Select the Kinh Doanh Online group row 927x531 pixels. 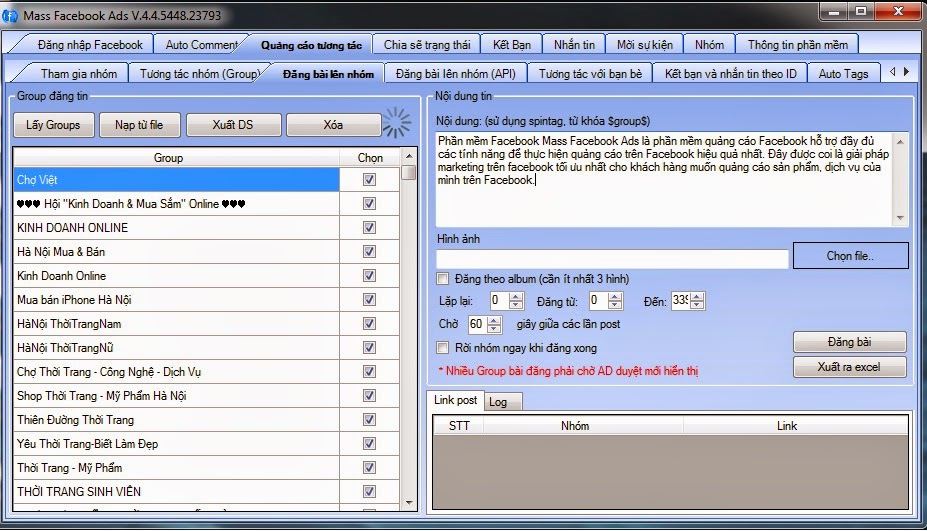pos(176,276)
